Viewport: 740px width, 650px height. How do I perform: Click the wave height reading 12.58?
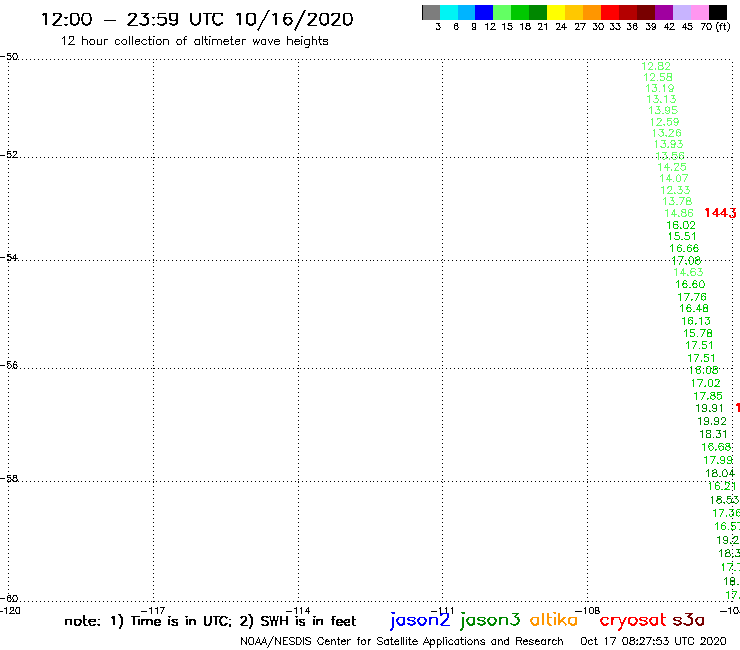click(657, 77)
